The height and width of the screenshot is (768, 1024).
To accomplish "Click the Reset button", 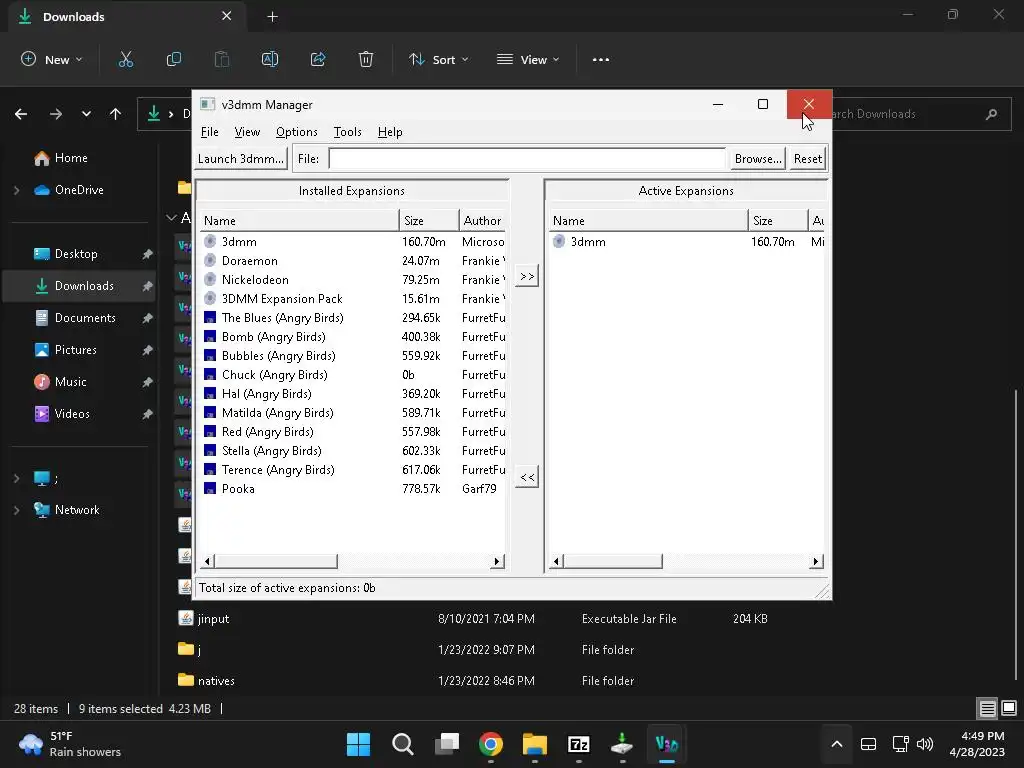I will (x=808, y=159).
